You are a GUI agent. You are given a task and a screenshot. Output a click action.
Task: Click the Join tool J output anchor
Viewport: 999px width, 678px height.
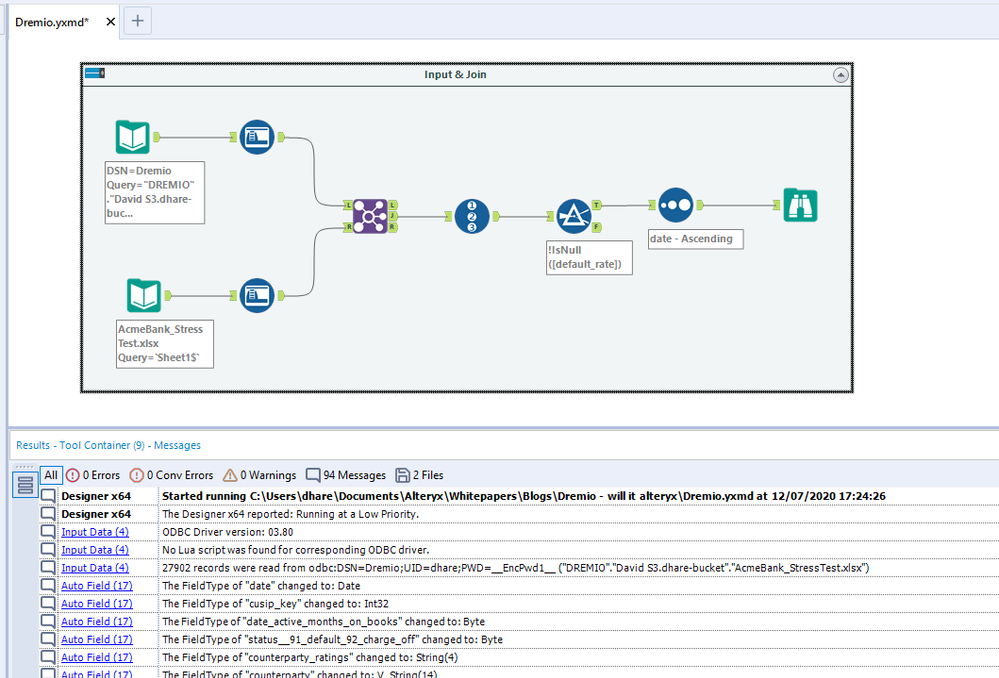click(x=393, y=216)
